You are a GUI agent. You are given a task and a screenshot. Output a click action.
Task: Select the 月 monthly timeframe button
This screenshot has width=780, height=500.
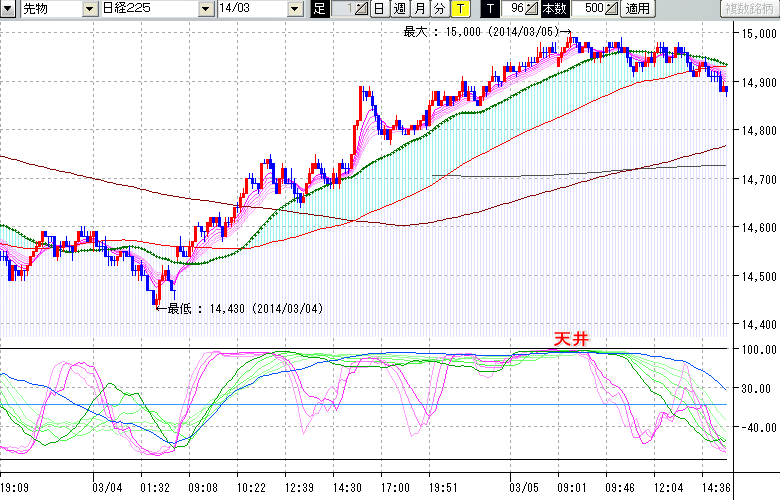(419, 9)
